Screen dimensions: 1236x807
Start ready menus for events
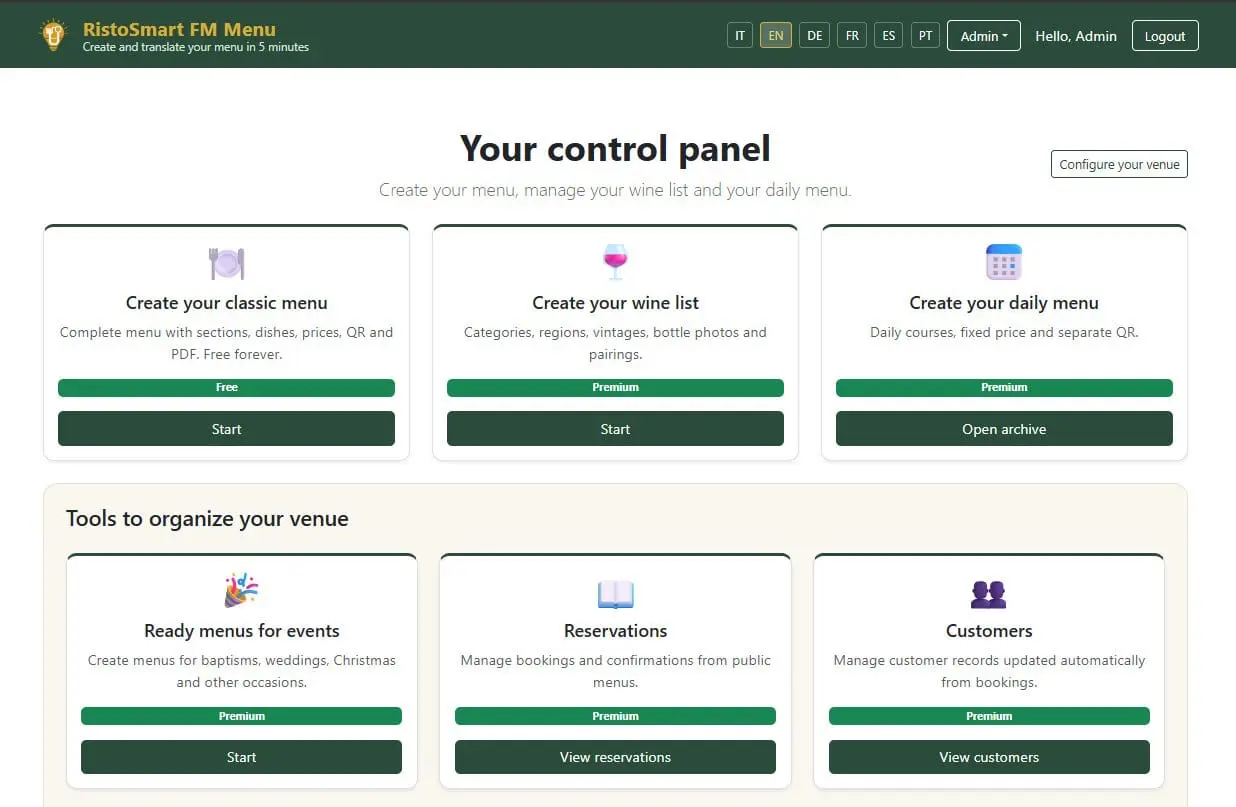coord(241,757)
